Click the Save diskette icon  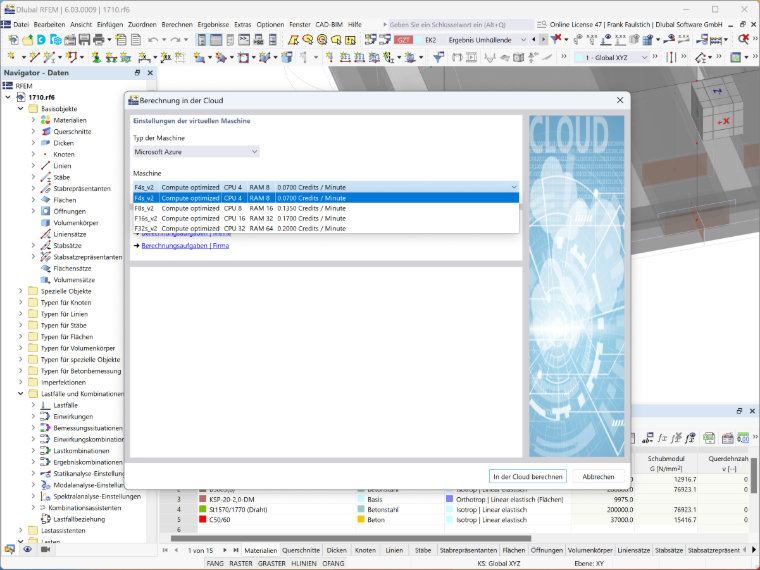[84, 40]
